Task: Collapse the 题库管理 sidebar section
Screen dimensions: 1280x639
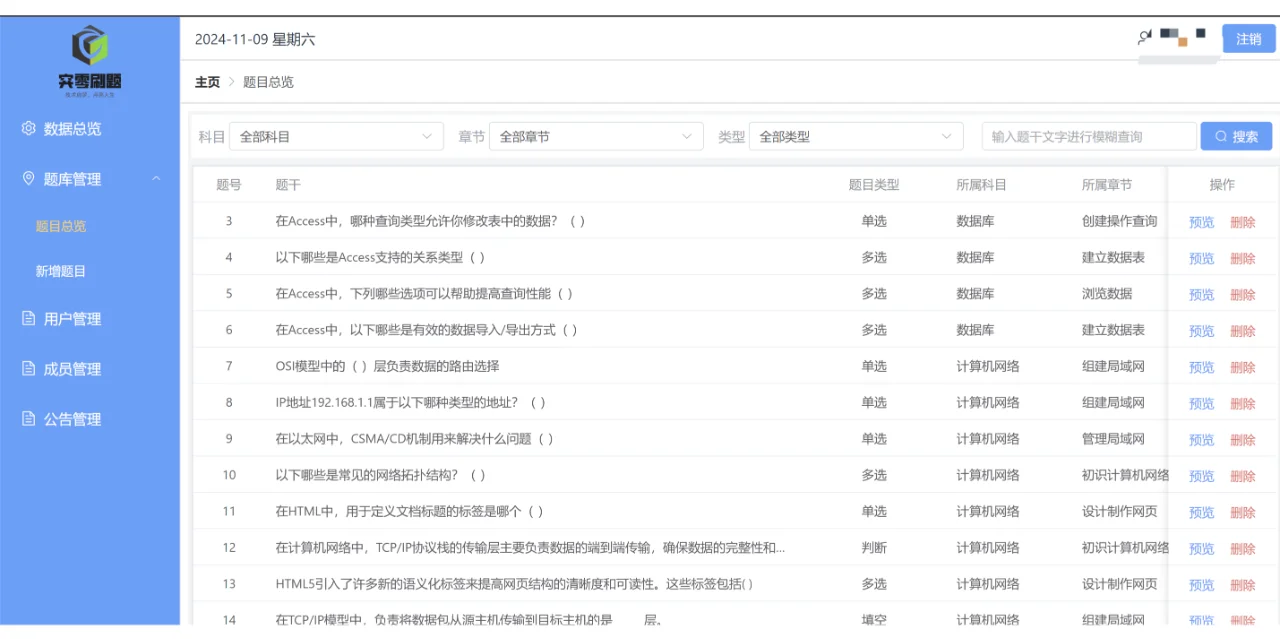Action: pyautogui.click(x=156, y=179)
